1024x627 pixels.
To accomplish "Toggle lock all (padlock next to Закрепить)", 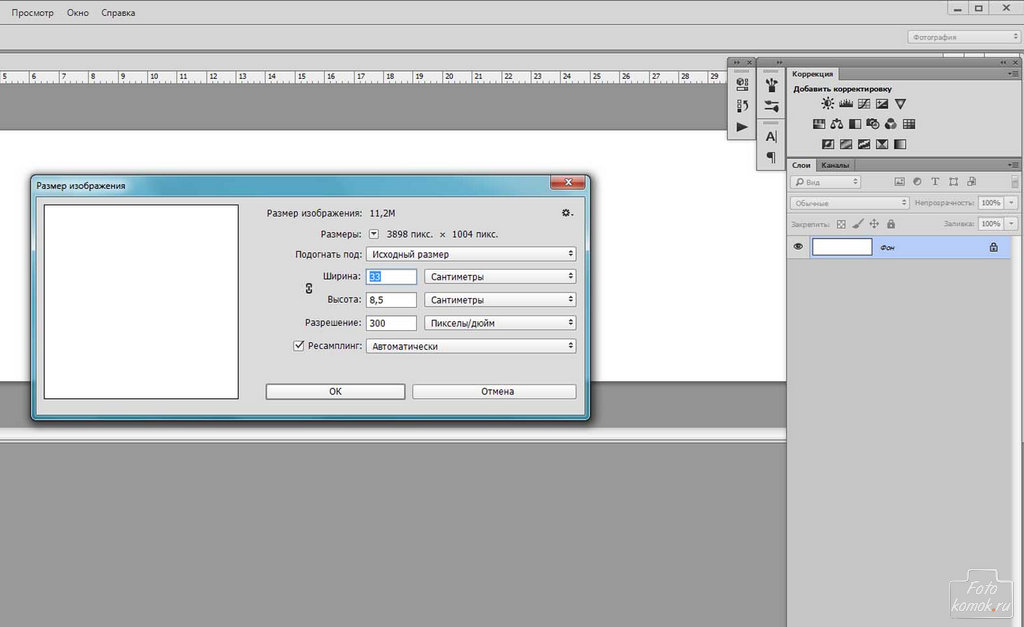I will [891, 224].
